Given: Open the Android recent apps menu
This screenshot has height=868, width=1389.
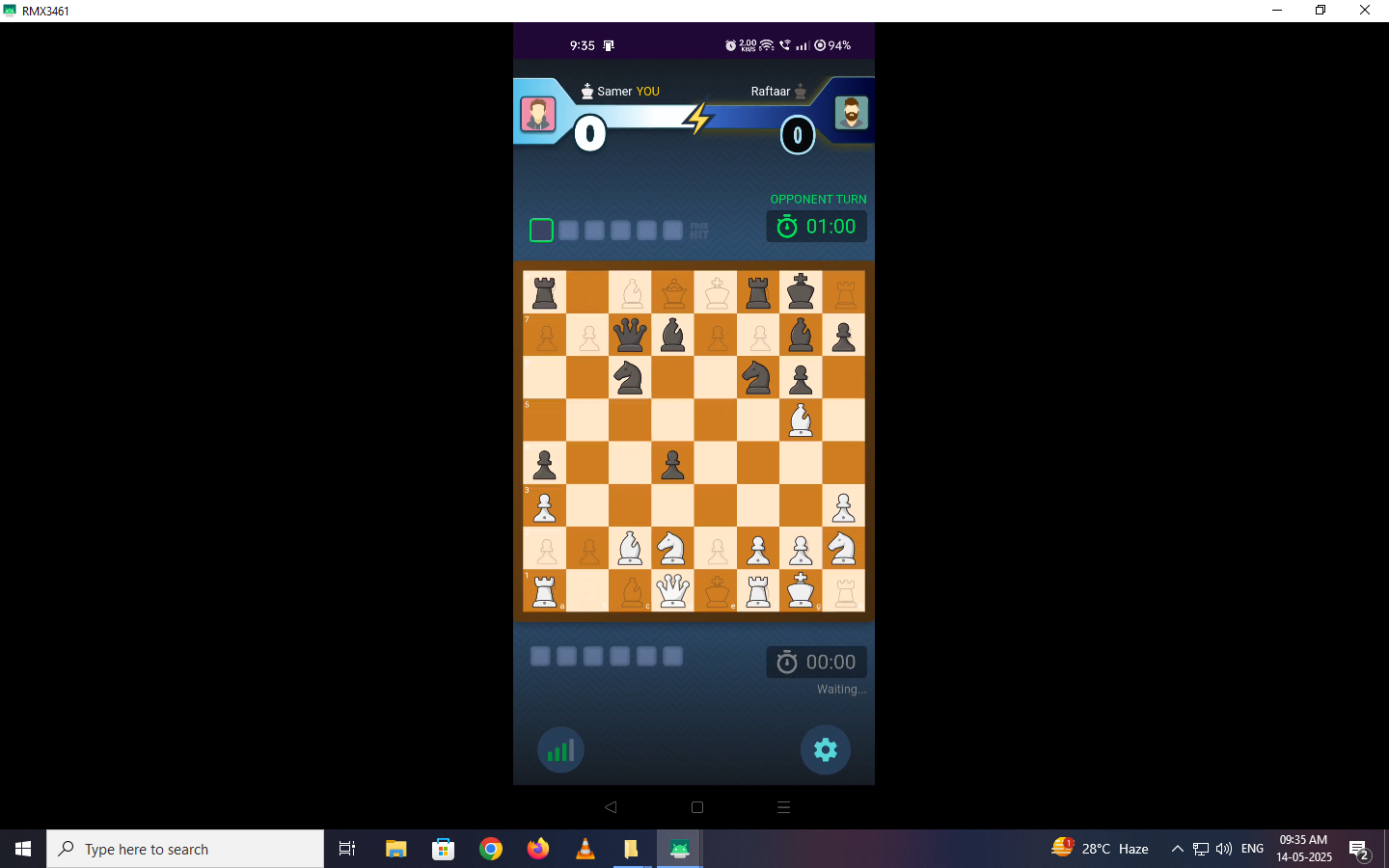Looking at the screenshot, I should [x=783, y=807].
